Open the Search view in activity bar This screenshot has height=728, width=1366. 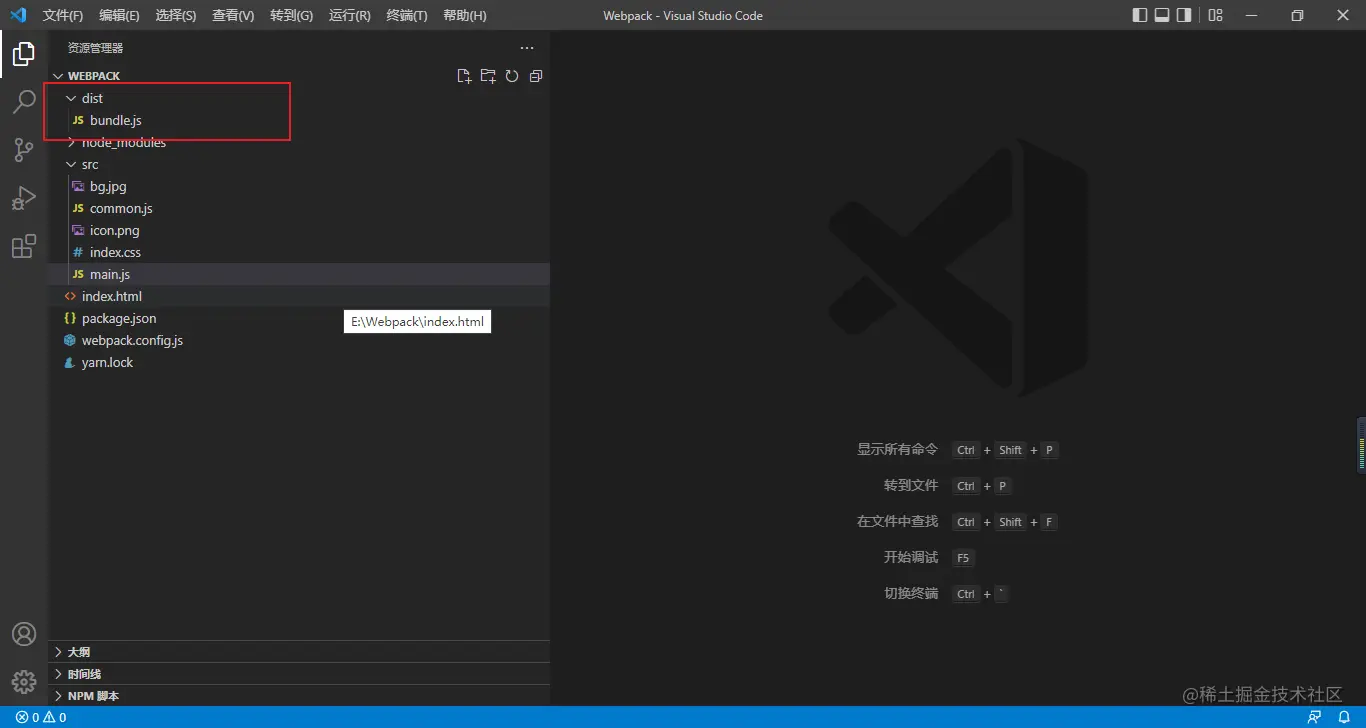pos(24,102)
